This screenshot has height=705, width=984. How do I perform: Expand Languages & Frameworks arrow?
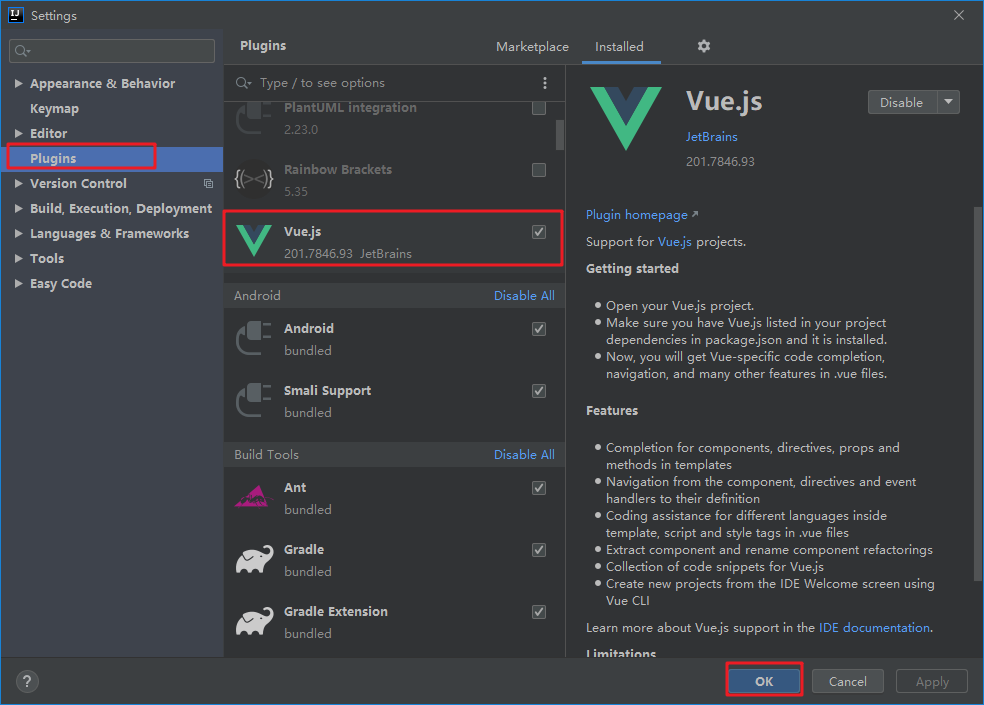(x=19, y=234)
